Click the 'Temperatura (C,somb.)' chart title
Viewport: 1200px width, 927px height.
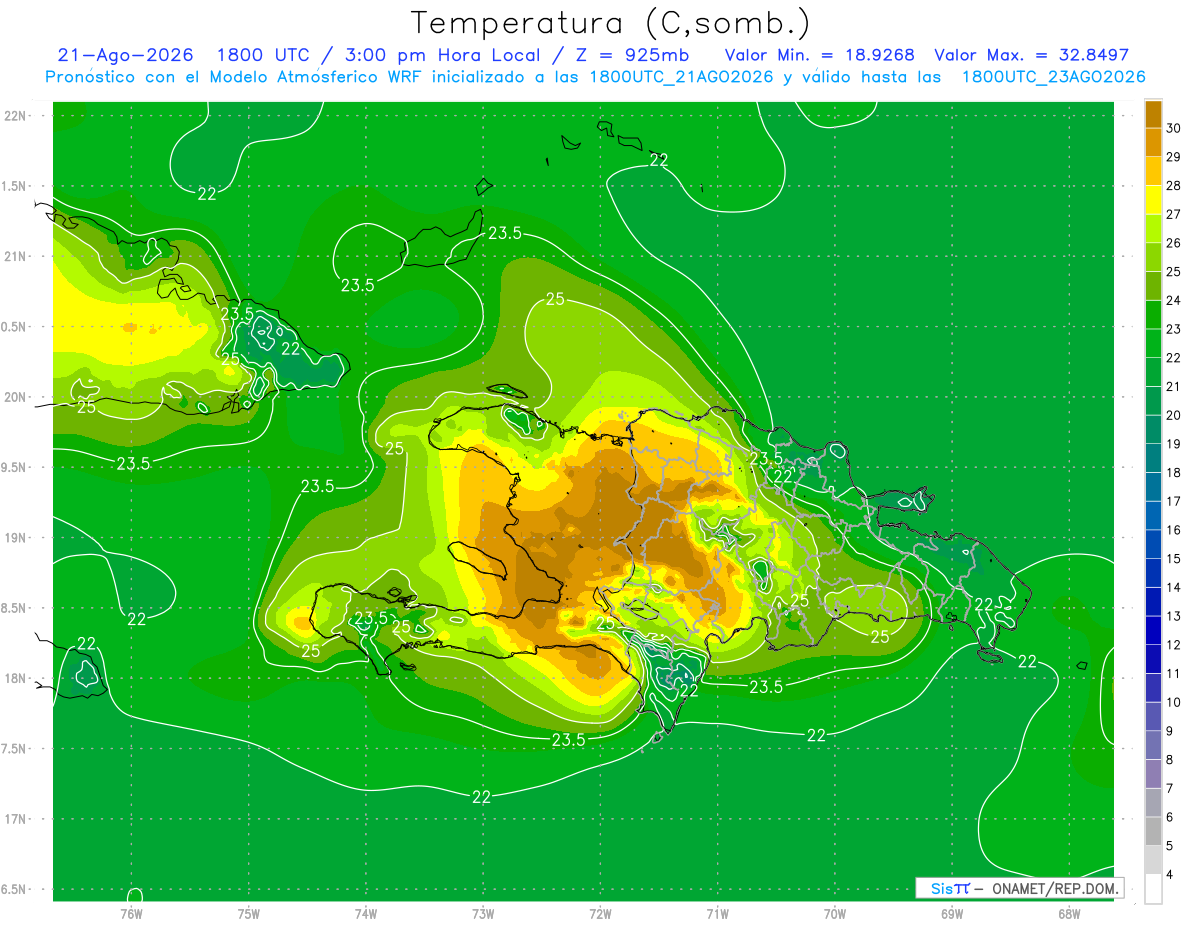click(611, 23)
